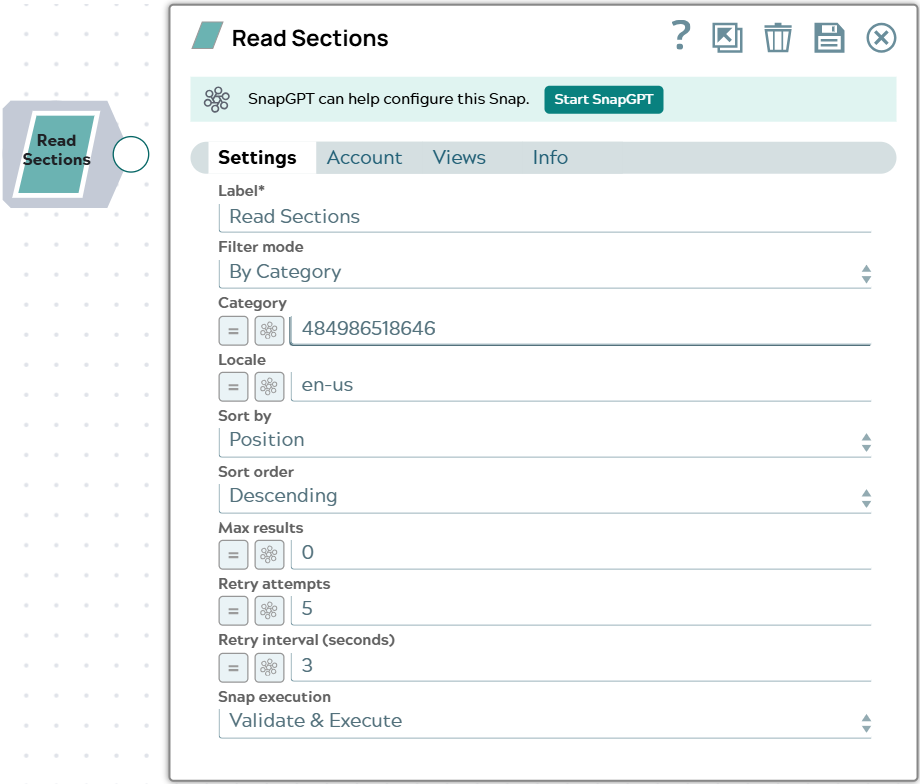Click into the Label input field
This screenshot has width=920, height=784.
point(544,217)
